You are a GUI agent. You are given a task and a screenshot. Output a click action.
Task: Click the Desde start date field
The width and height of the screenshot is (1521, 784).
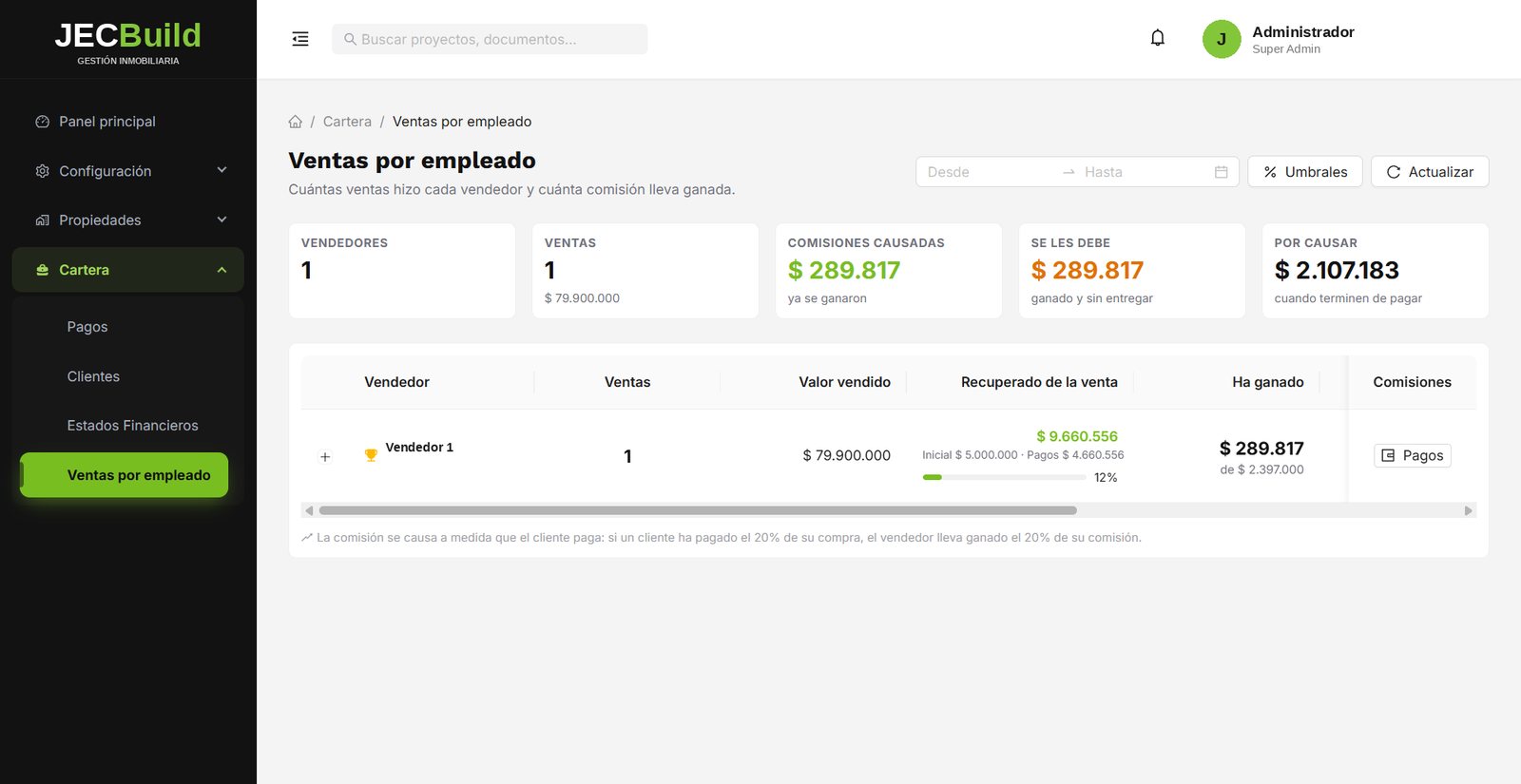pyautogui.click(x=989, y=172)
